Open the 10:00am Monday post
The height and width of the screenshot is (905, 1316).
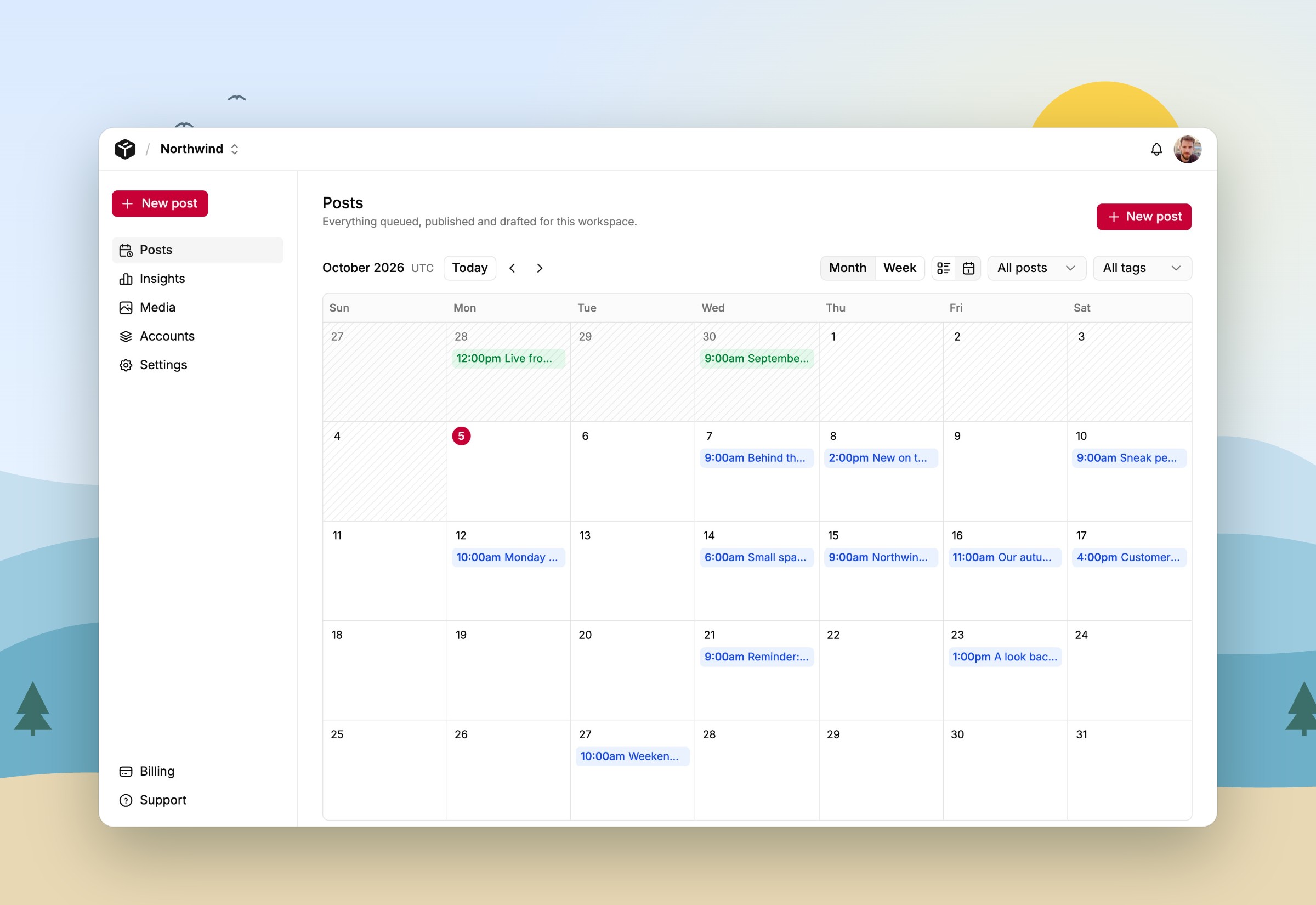508,557
